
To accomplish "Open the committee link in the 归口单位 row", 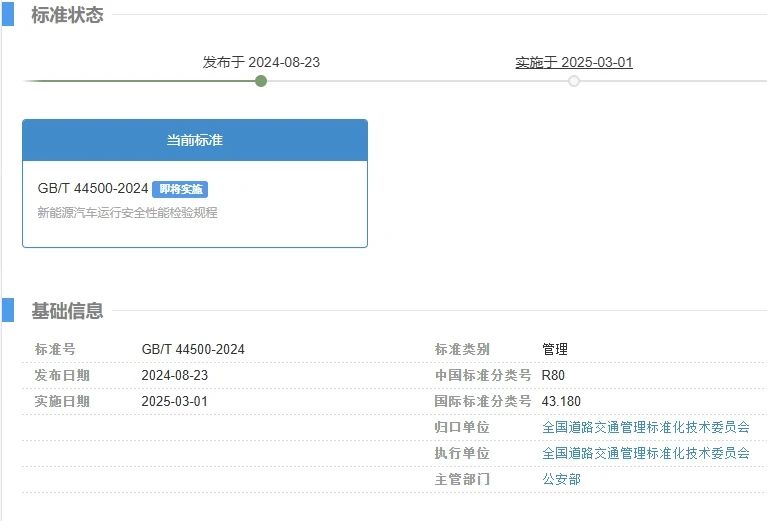I will (645, 427).
